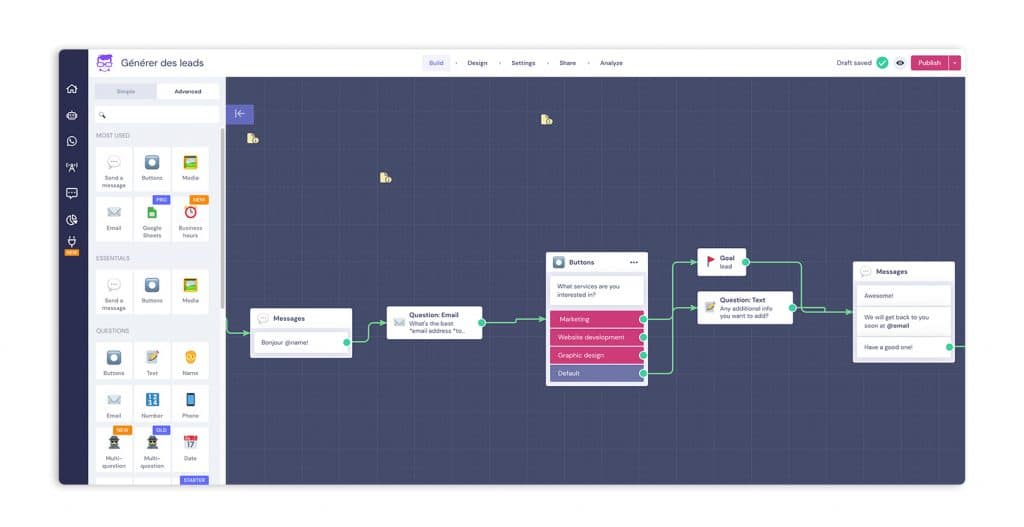Go to the Design tab

click(x=477, y=63)
